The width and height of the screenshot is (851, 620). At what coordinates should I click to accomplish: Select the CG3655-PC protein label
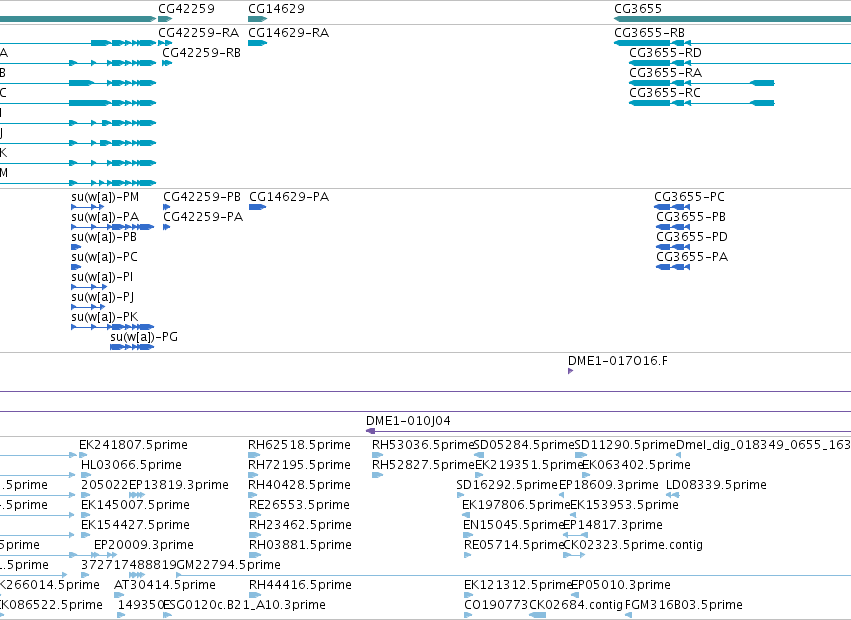[689, 197]
